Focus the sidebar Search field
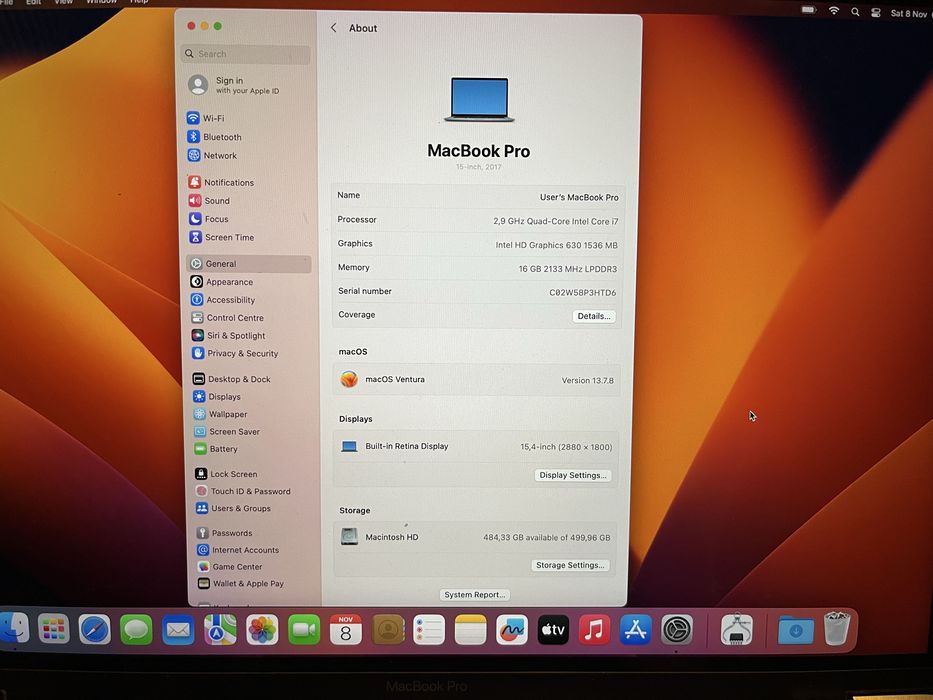 pyautogui.click(x=245, y=54)
